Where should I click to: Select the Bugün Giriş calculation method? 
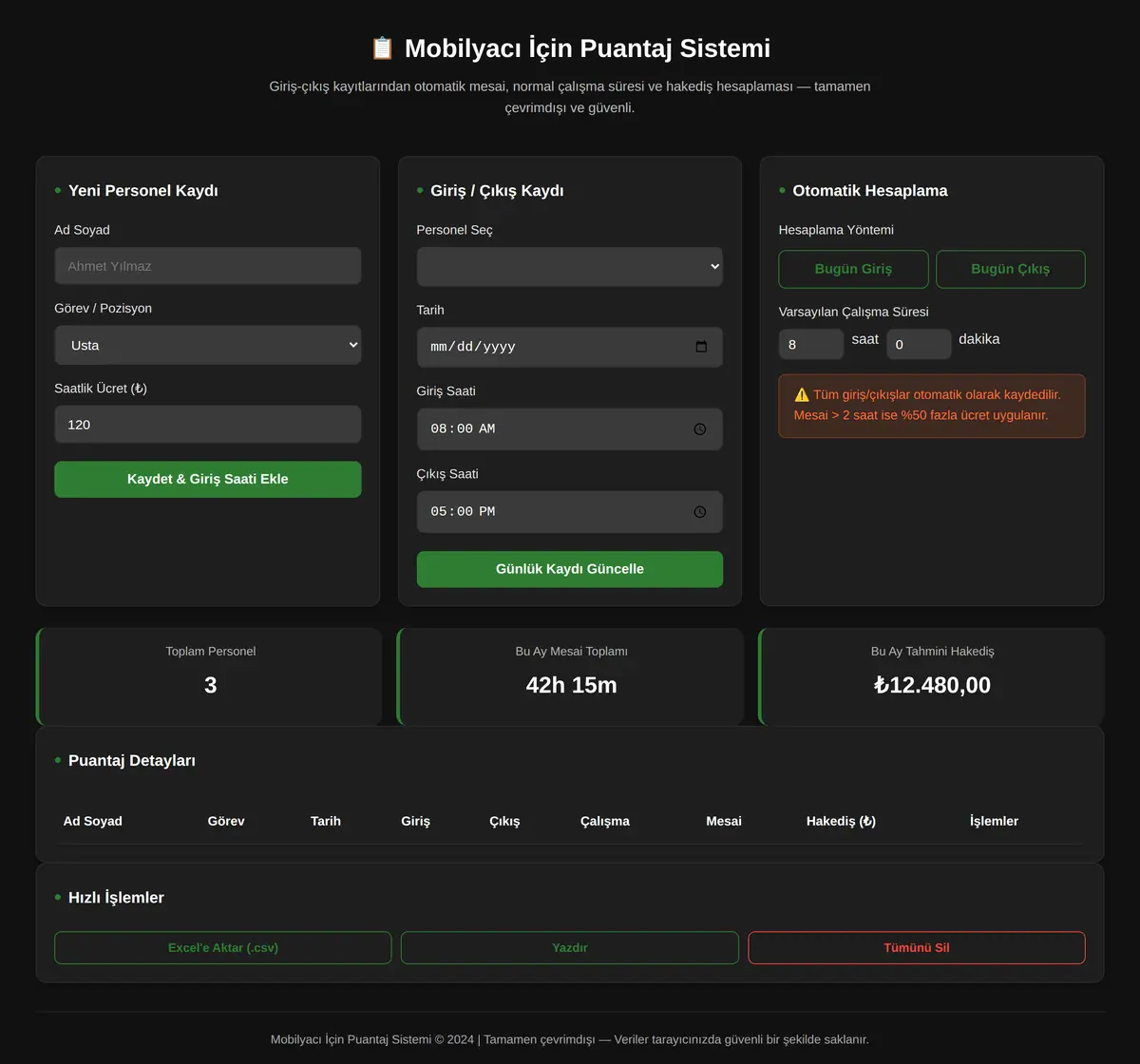[x=853, y=269]
